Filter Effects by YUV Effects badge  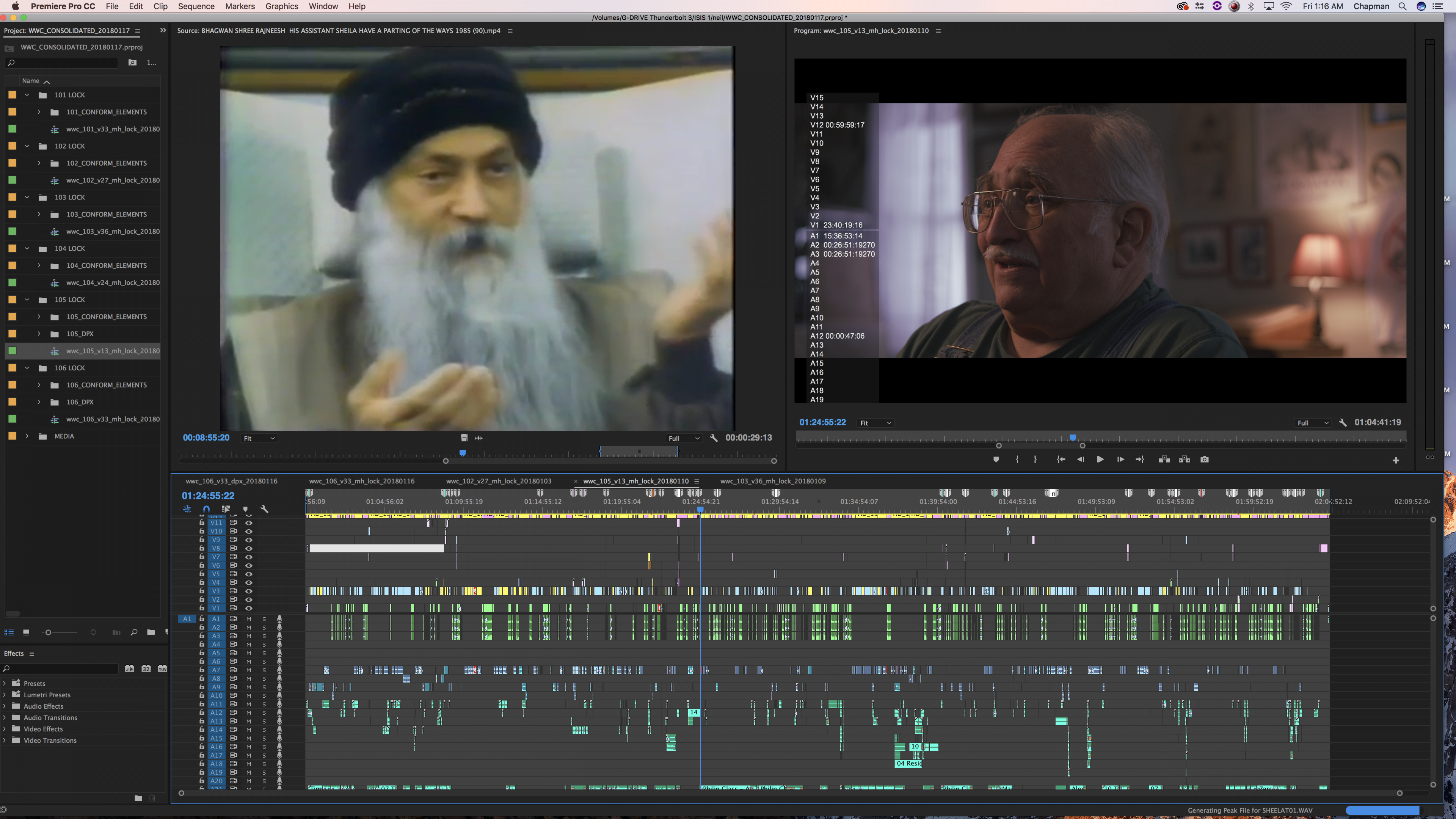tap(163, 668)
